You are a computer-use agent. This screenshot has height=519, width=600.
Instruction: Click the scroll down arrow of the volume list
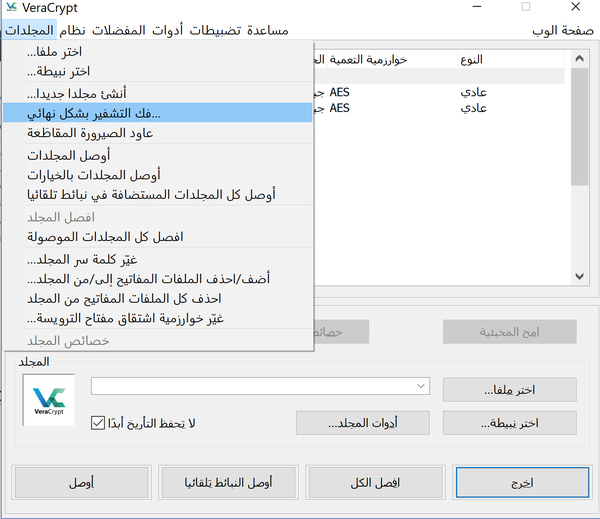click(579, 276)
